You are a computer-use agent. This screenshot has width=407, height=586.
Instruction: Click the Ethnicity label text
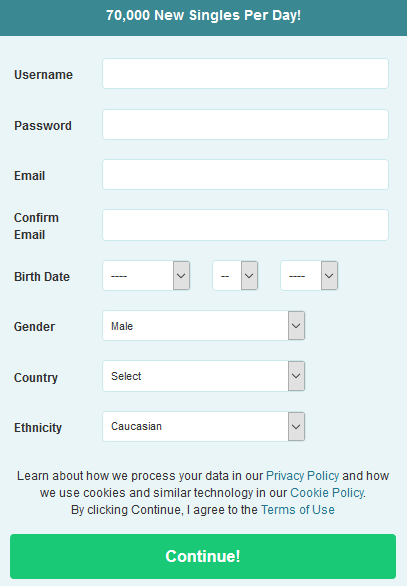(38, 428)
